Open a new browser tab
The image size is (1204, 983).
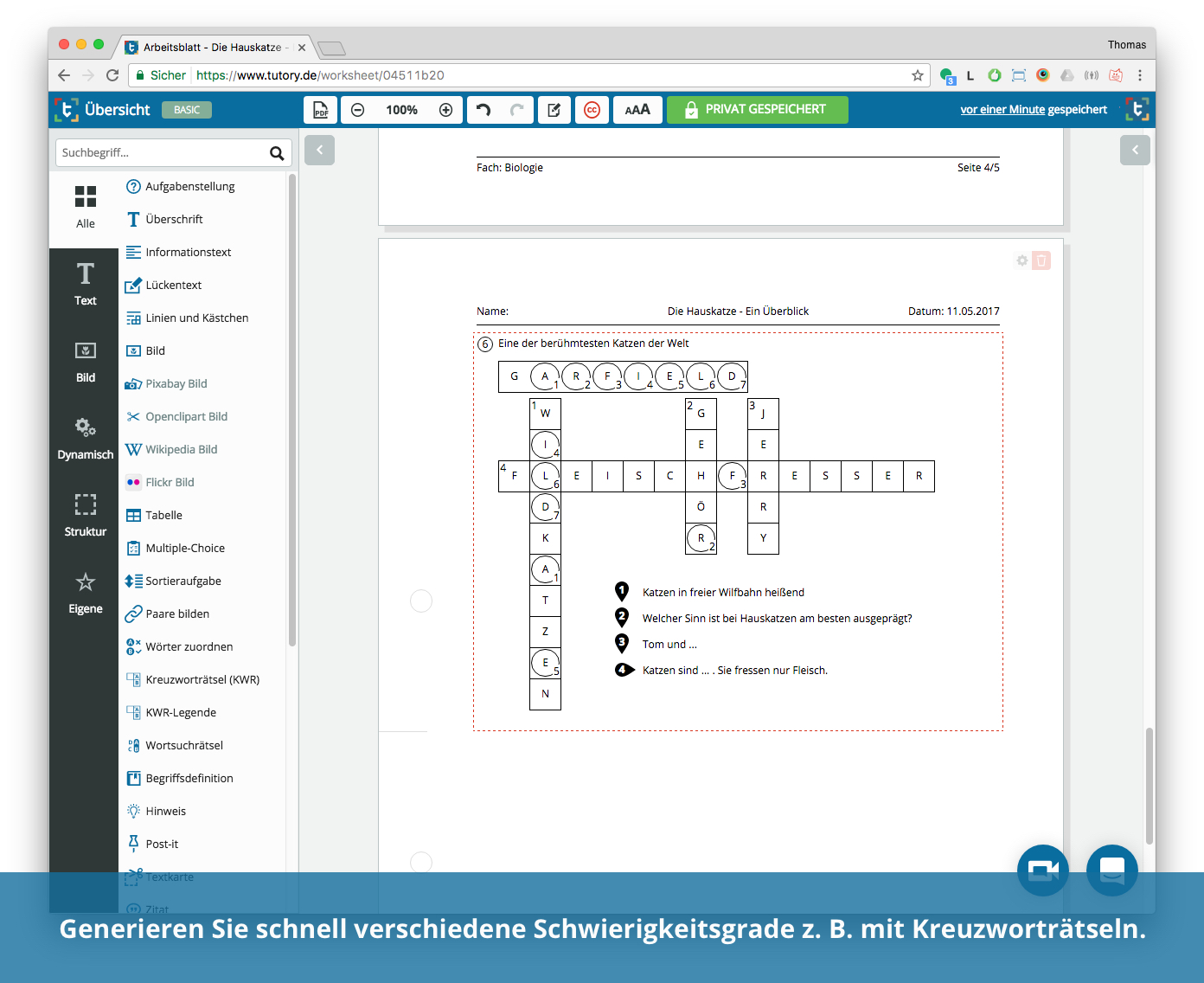point(331,48)
